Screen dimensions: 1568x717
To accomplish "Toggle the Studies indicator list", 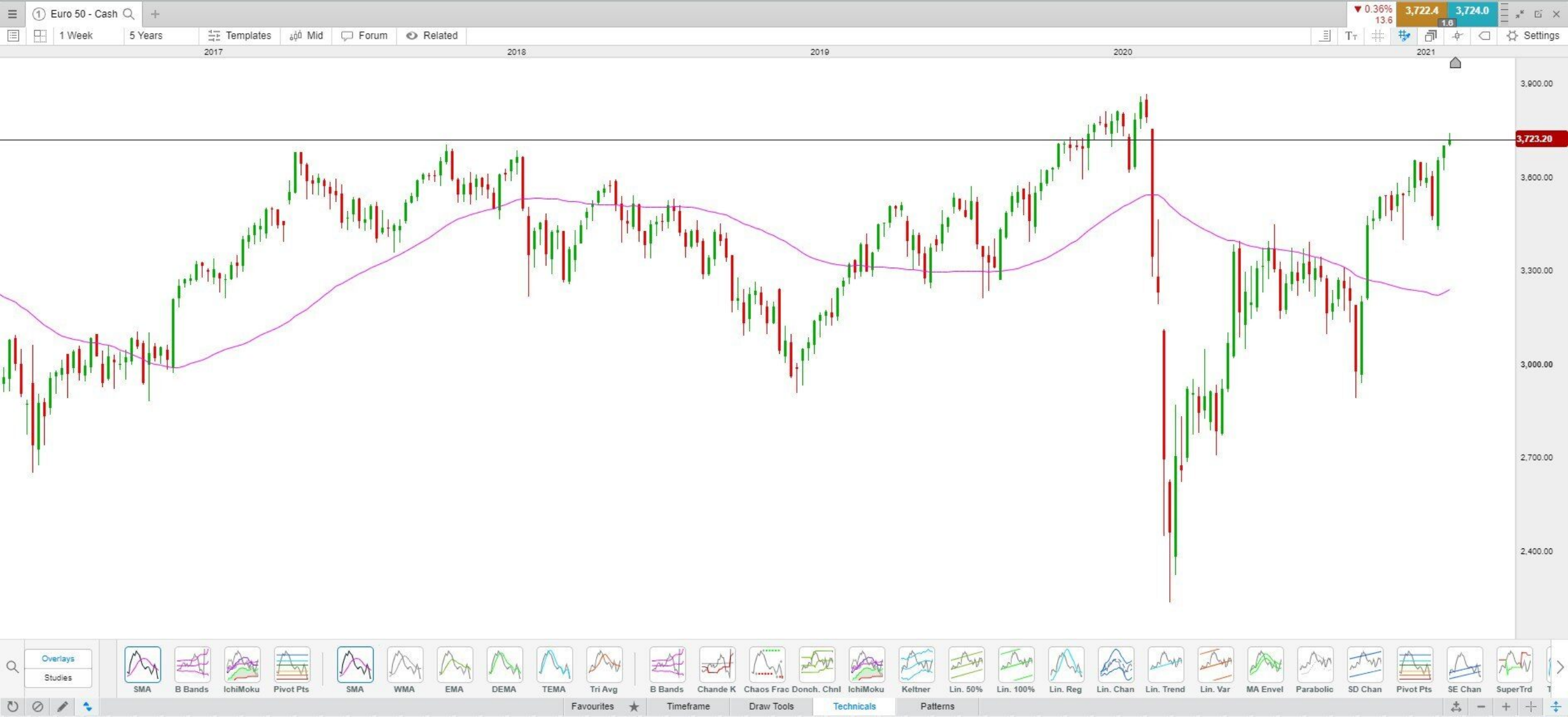I will (58, 678).
